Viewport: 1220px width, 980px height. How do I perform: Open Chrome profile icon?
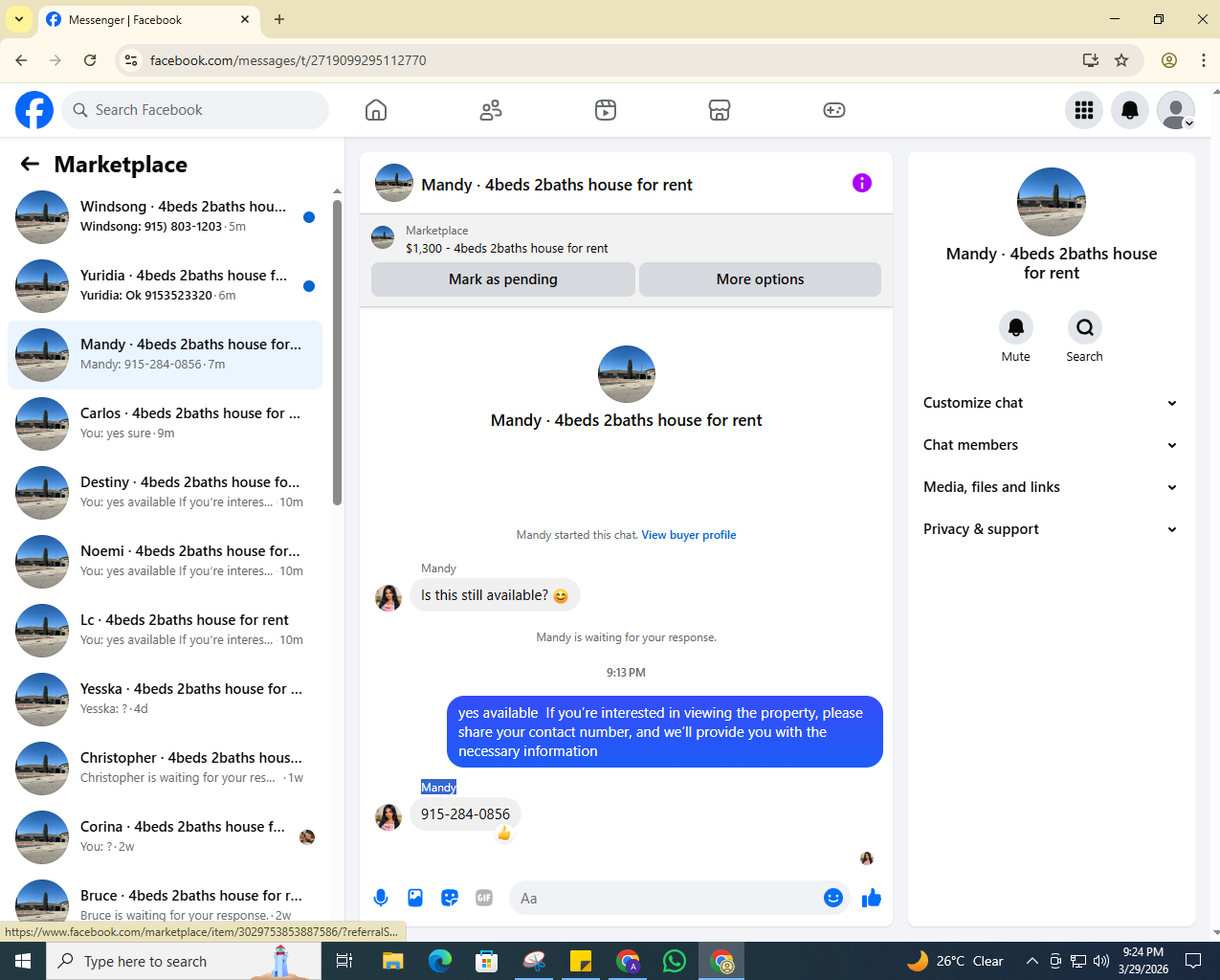pos(1169,60)
